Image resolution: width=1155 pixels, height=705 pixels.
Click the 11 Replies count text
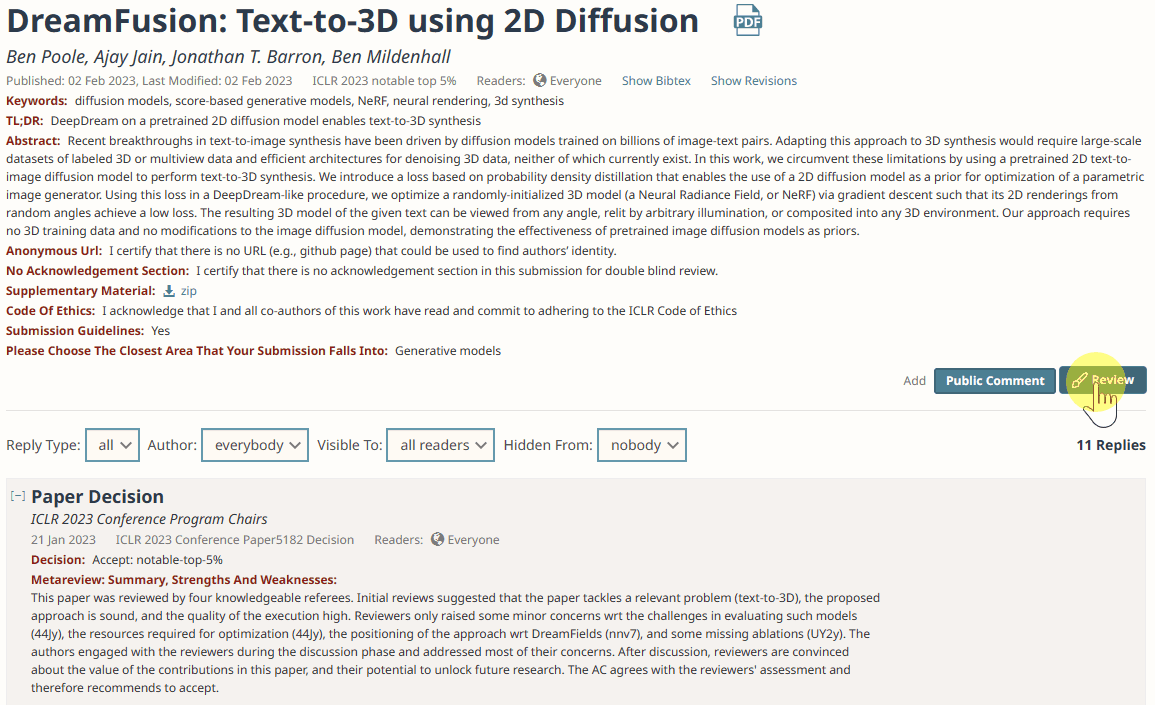coord(1111,445)
